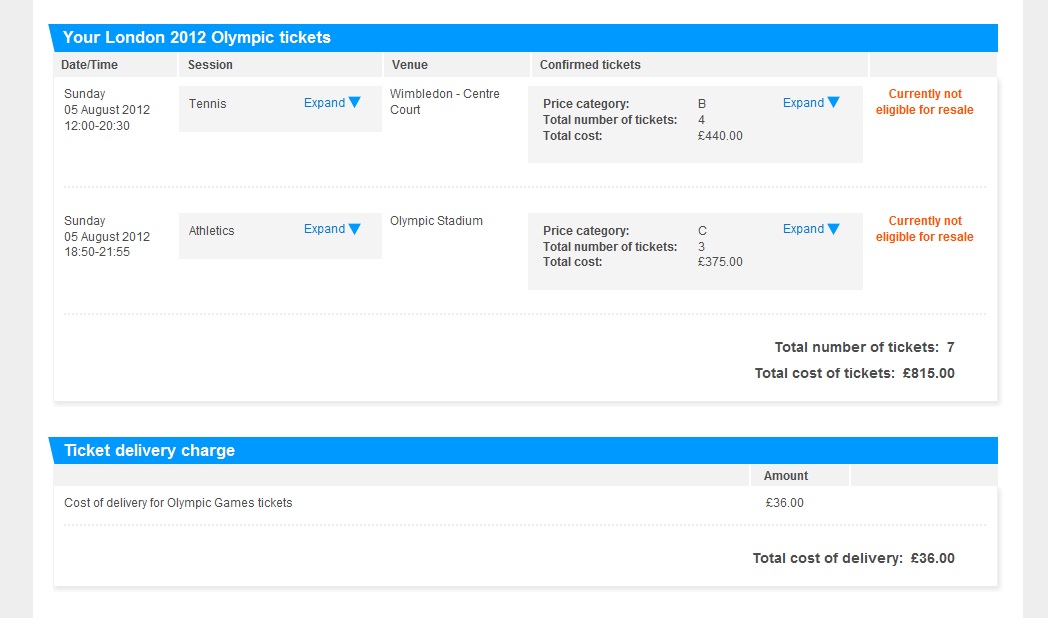The image size is (1048, 618).
Task: Expand confirmed tickets for £440.00 Tennis order
Action: pos(803,103)
